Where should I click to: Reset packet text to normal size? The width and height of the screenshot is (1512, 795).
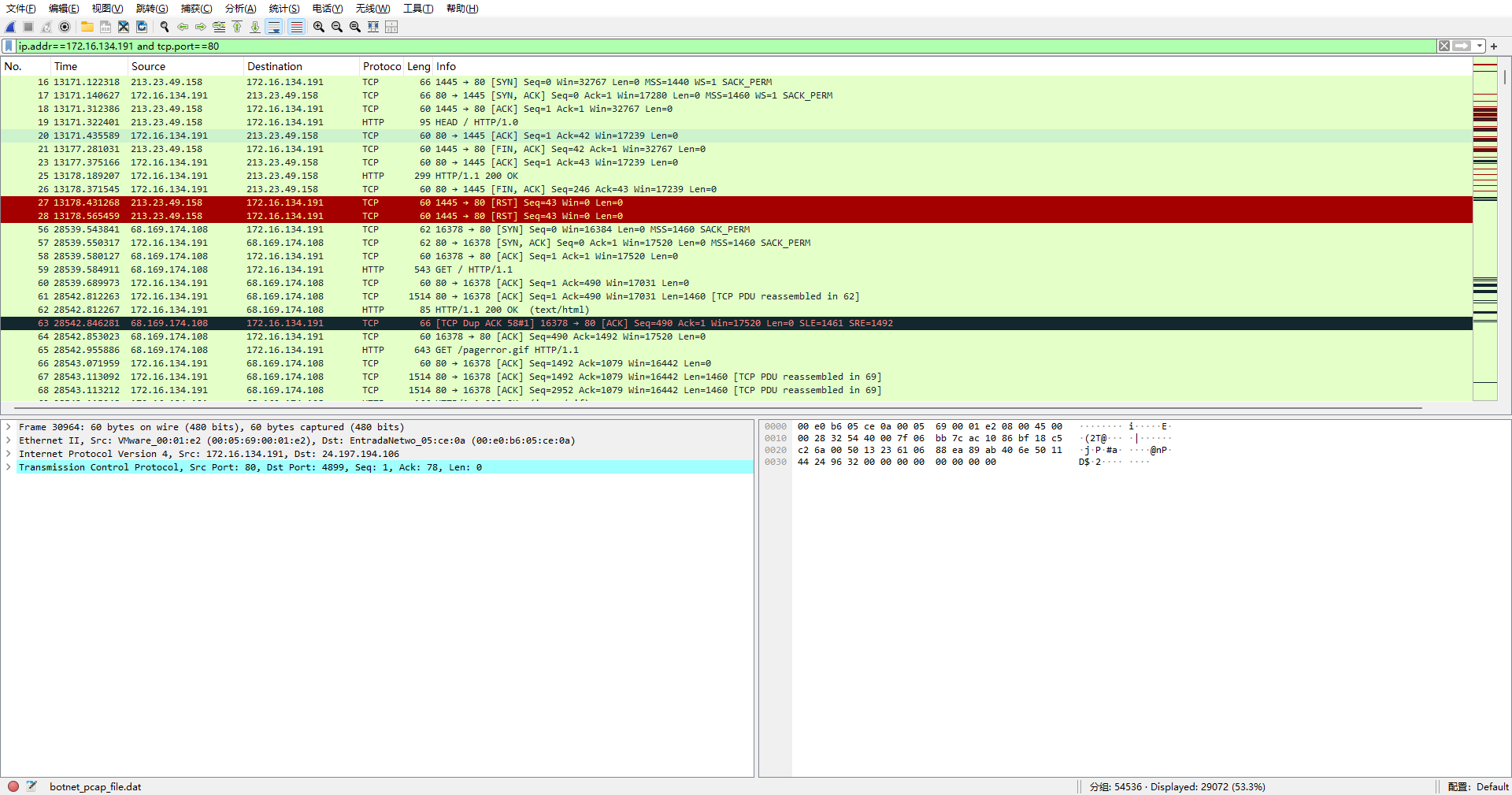pyautogui.click(x=355, y=27)
